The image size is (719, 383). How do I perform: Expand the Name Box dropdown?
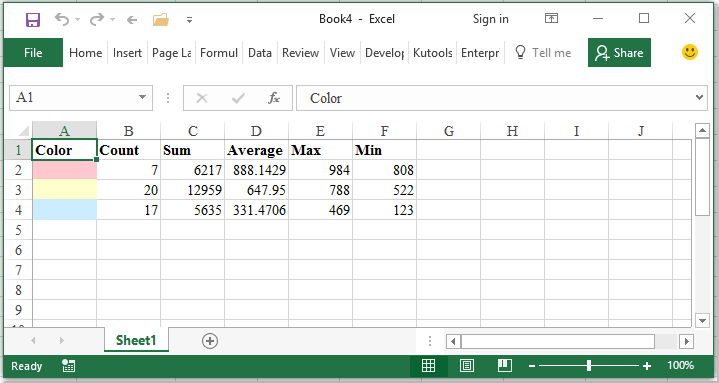143,97
